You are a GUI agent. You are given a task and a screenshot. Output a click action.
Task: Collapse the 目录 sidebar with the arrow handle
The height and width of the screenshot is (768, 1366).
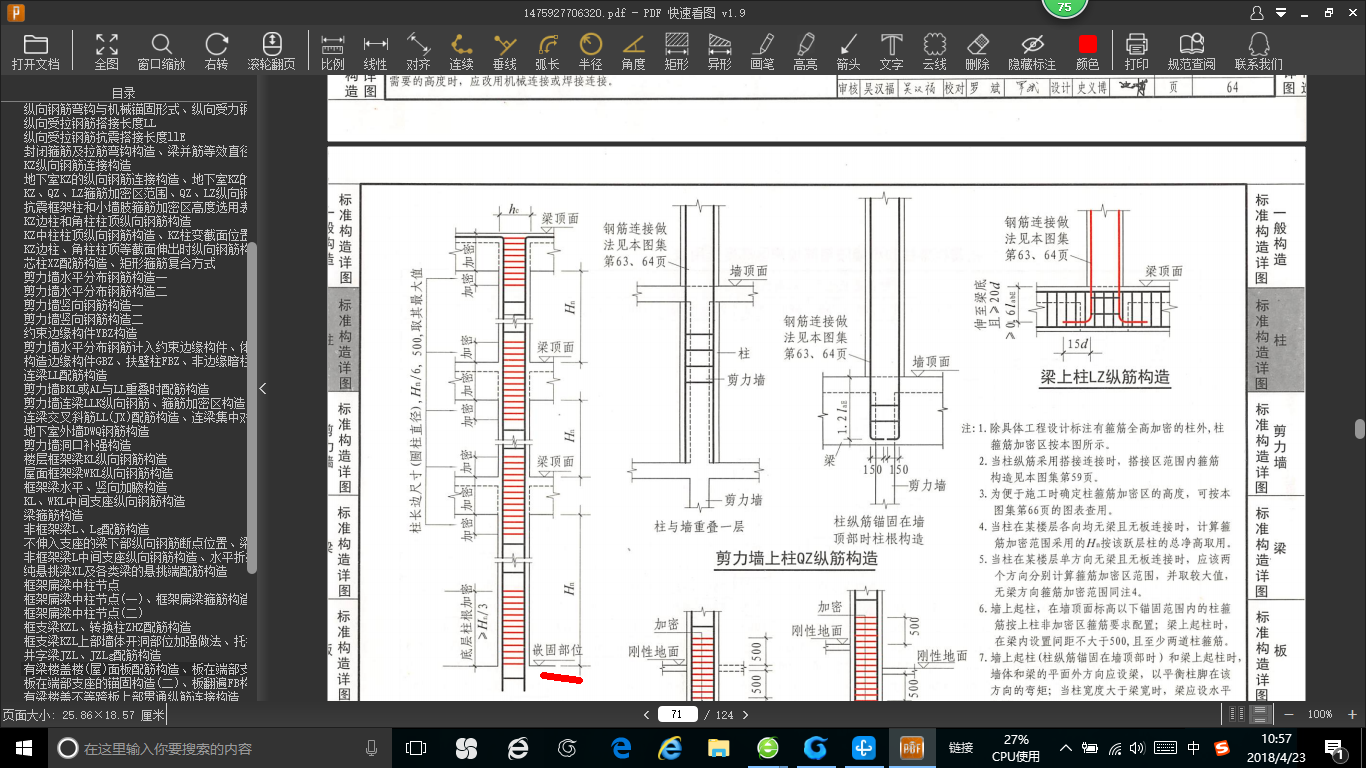click(x=263, y=389)
